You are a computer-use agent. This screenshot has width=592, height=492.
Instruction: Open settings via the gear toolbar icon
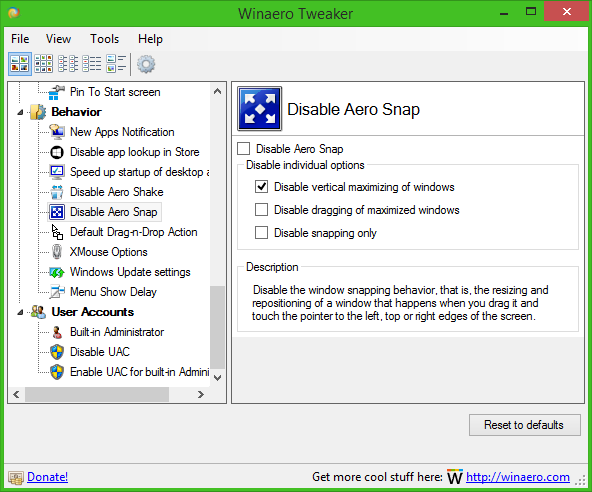point(146,64)
